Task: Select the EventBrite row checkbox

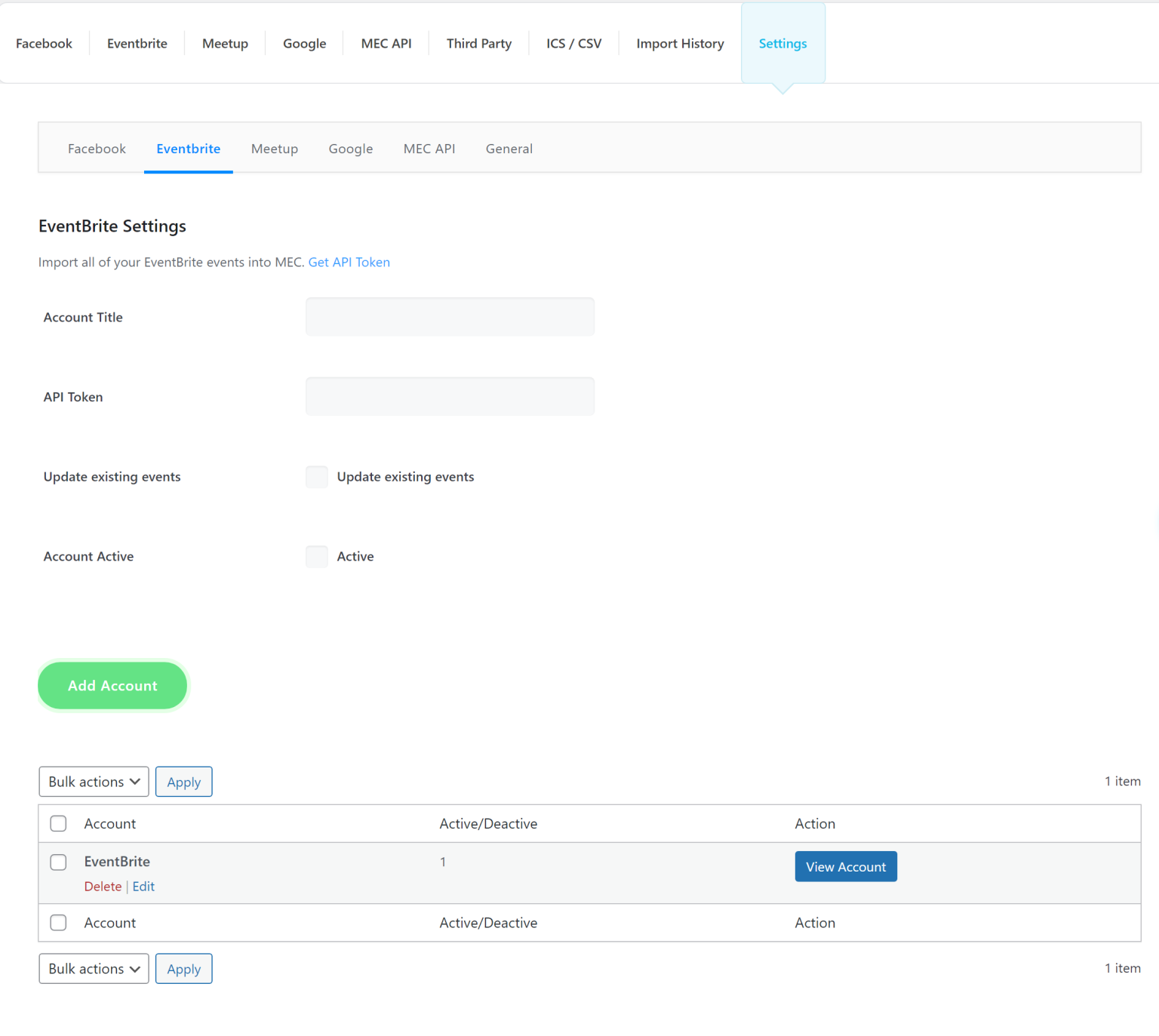Action: coord(58,862)
